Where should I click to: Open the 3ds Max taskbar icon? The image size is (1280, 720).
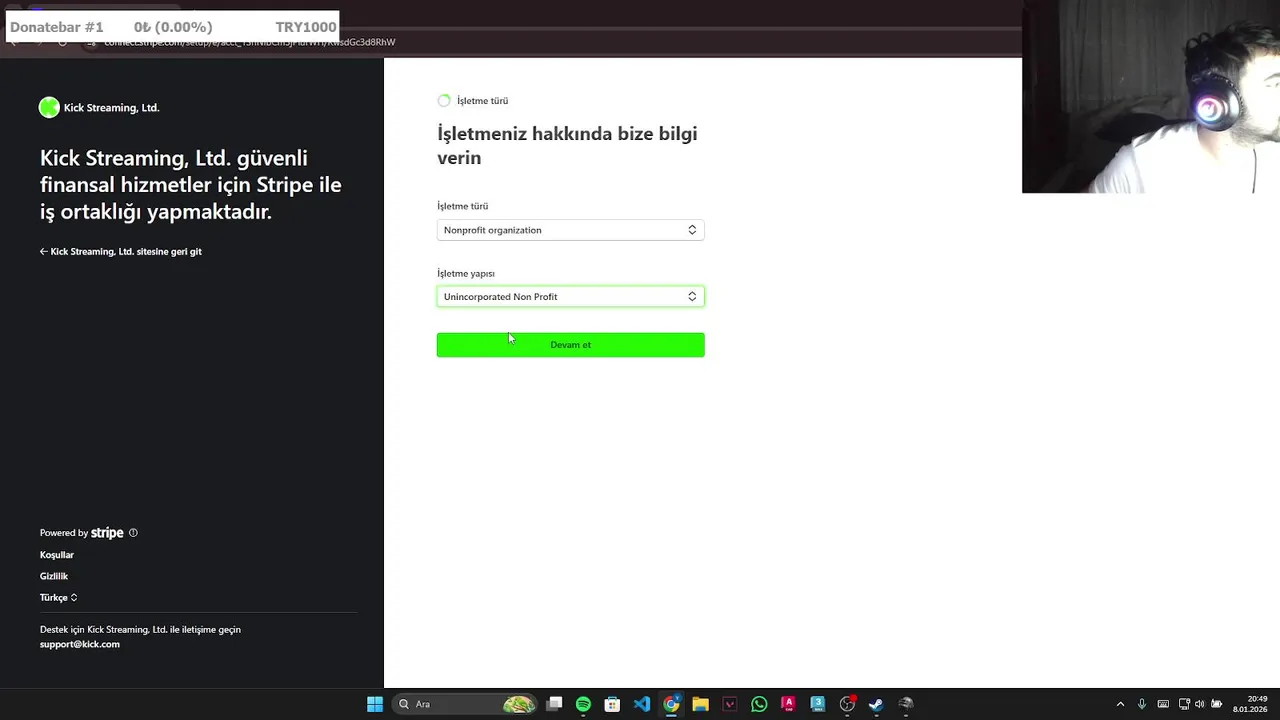(x=817, y=704)
